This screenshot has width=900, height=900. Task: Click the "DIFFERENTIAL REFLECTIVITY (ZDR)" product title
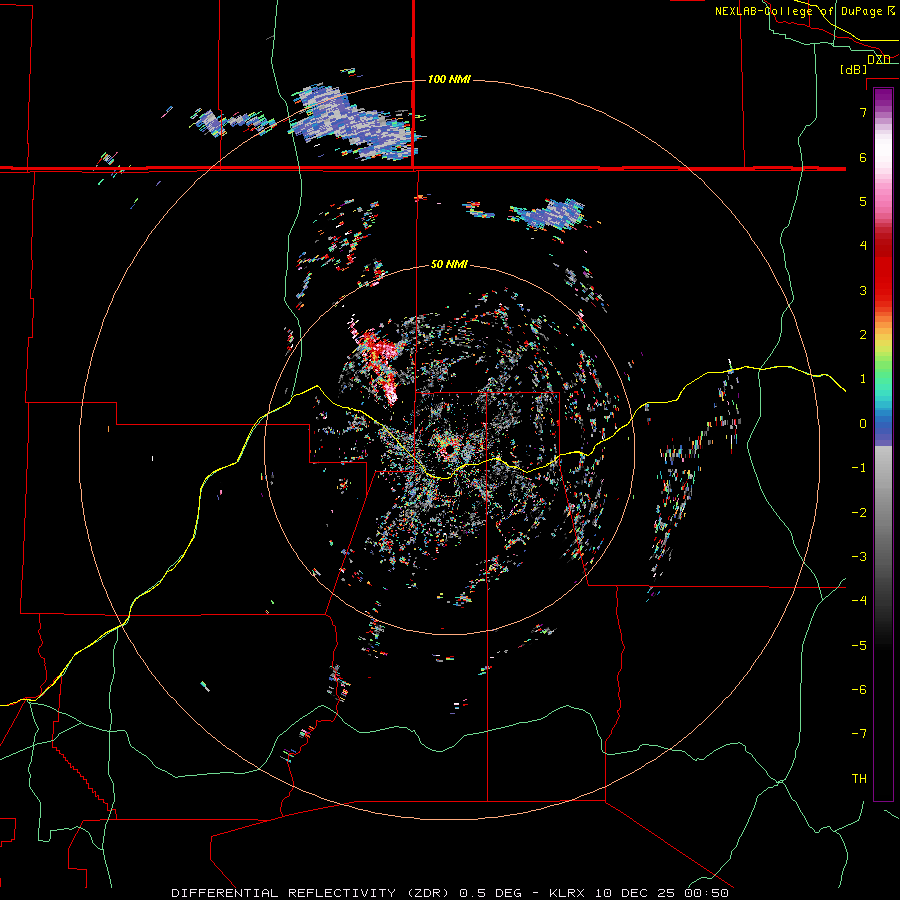click(311, 893)
